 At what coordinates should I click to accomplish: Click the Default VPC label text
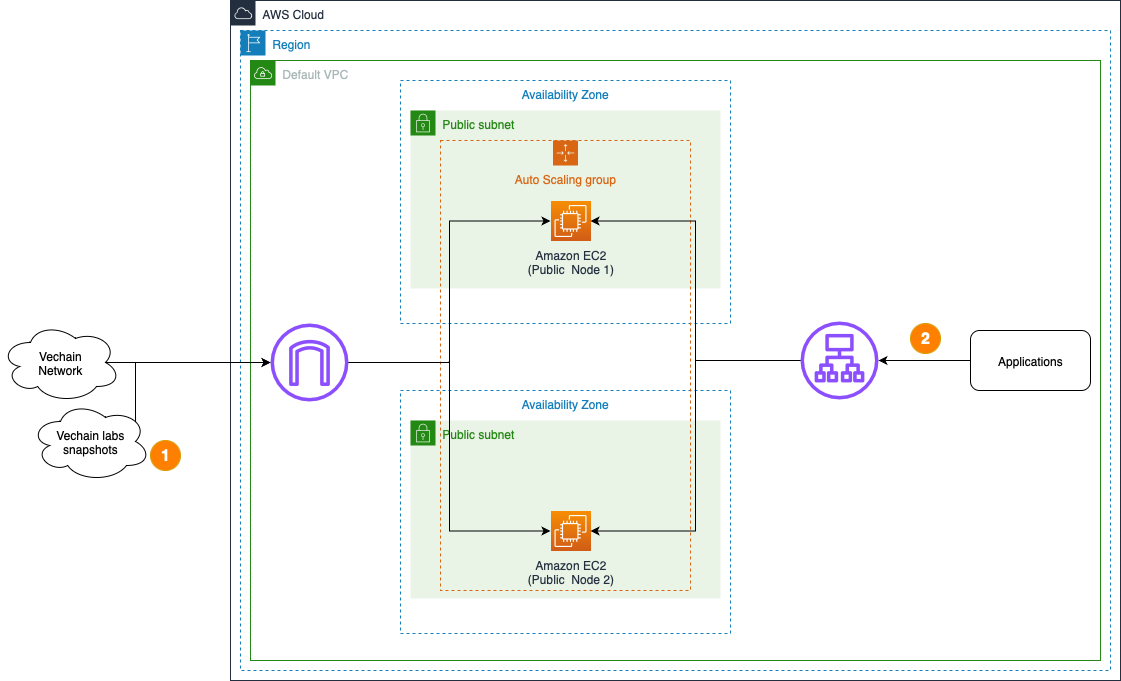[315, 75]
